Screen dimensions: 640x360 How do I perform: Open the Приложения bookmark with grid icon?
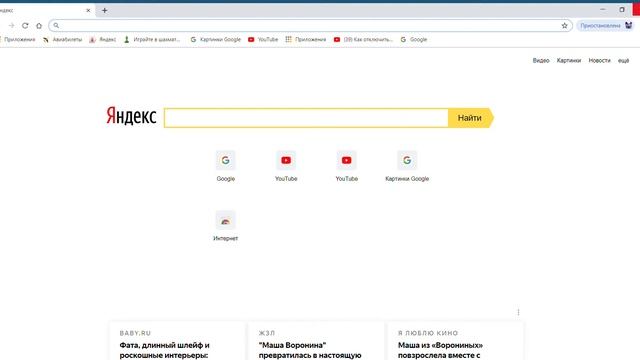[x=306, y=40]
